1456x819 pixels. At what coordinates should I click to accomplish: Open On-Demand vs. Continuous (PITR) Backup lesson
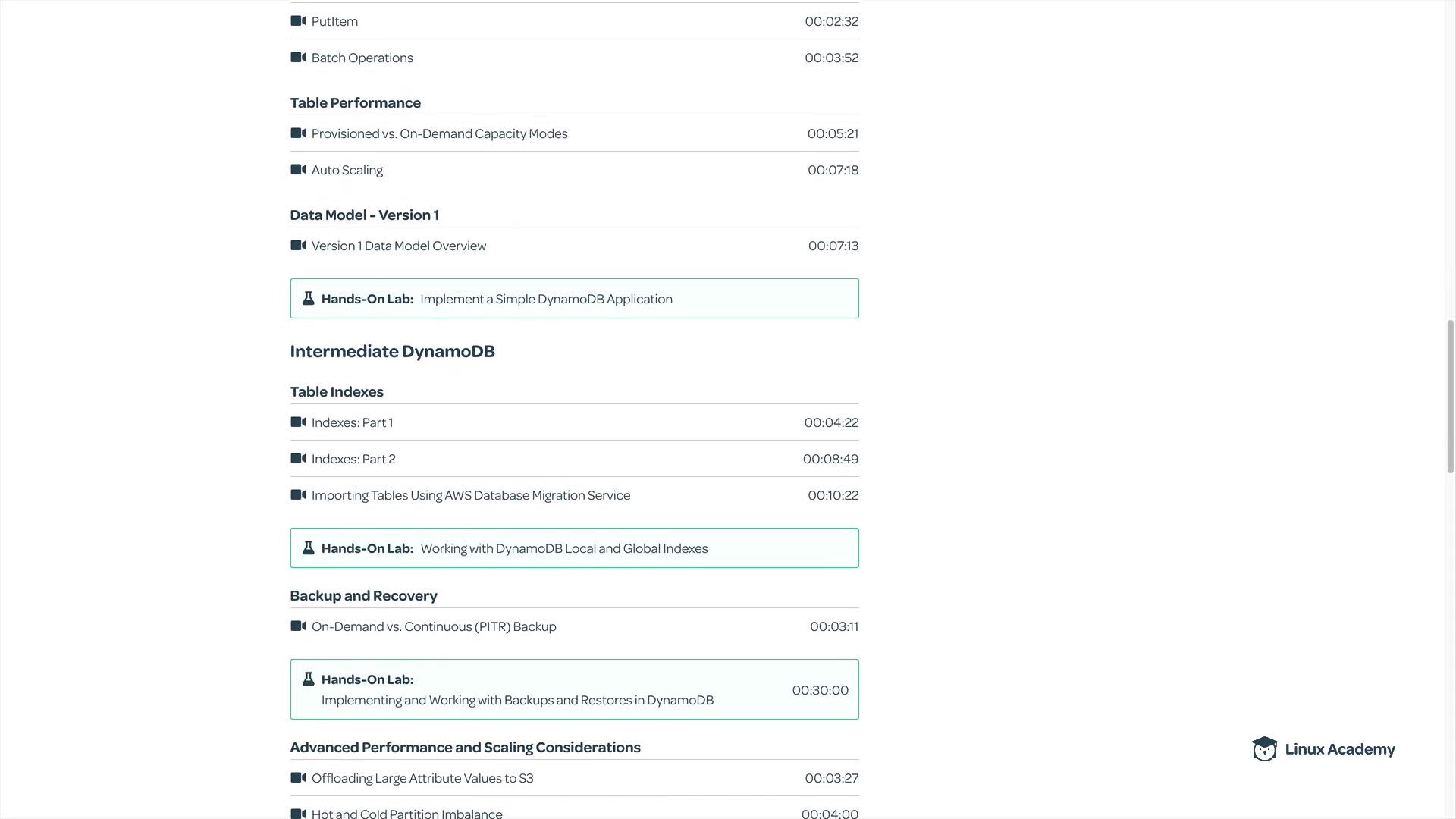434,627
